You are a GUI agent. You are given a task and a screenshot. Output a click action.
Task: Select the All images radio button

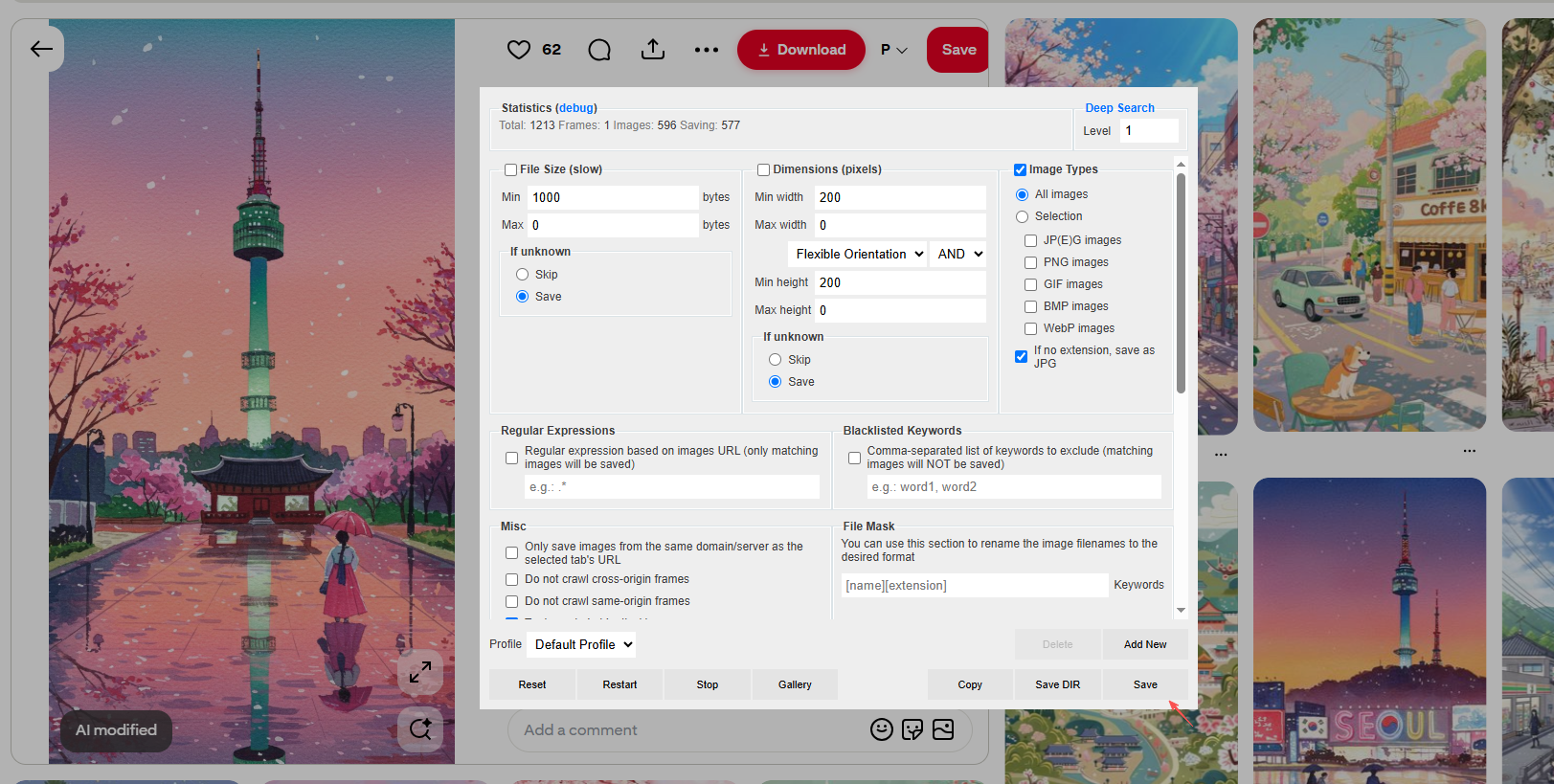tap(1023, 194)
